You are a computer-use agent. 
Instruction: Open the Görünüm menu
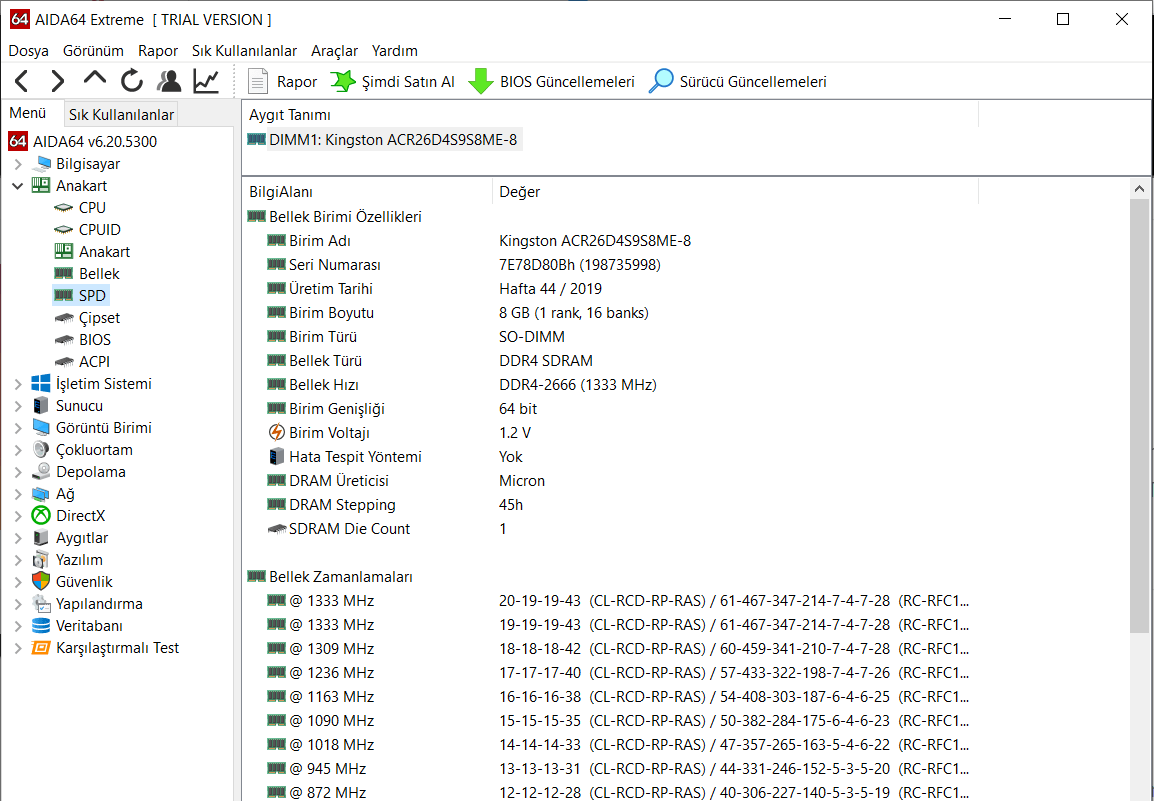93,51
